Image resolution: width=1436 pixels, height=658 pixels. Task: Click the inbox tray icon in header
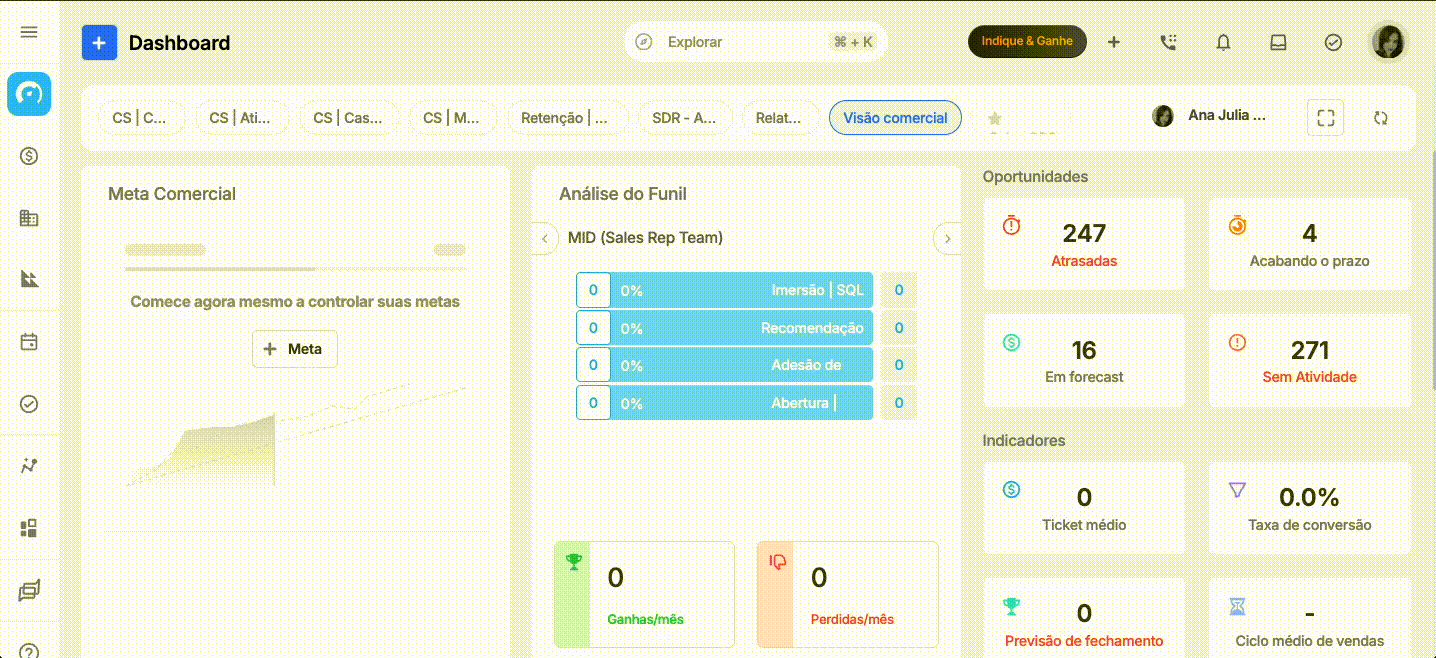1278,42
